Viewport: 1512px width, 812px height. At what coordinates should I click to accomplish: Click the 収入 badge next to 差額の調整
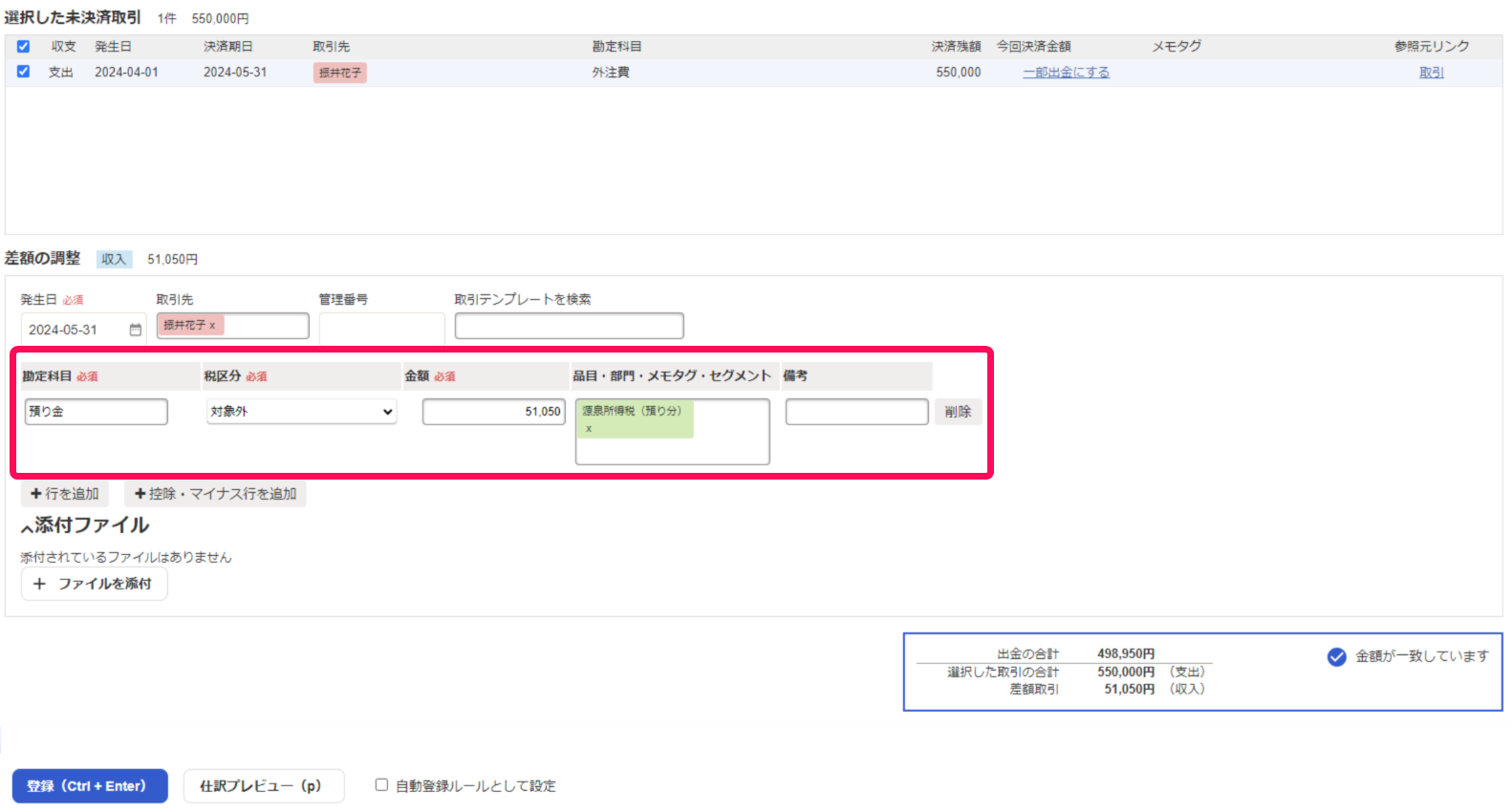coord(114,259)
